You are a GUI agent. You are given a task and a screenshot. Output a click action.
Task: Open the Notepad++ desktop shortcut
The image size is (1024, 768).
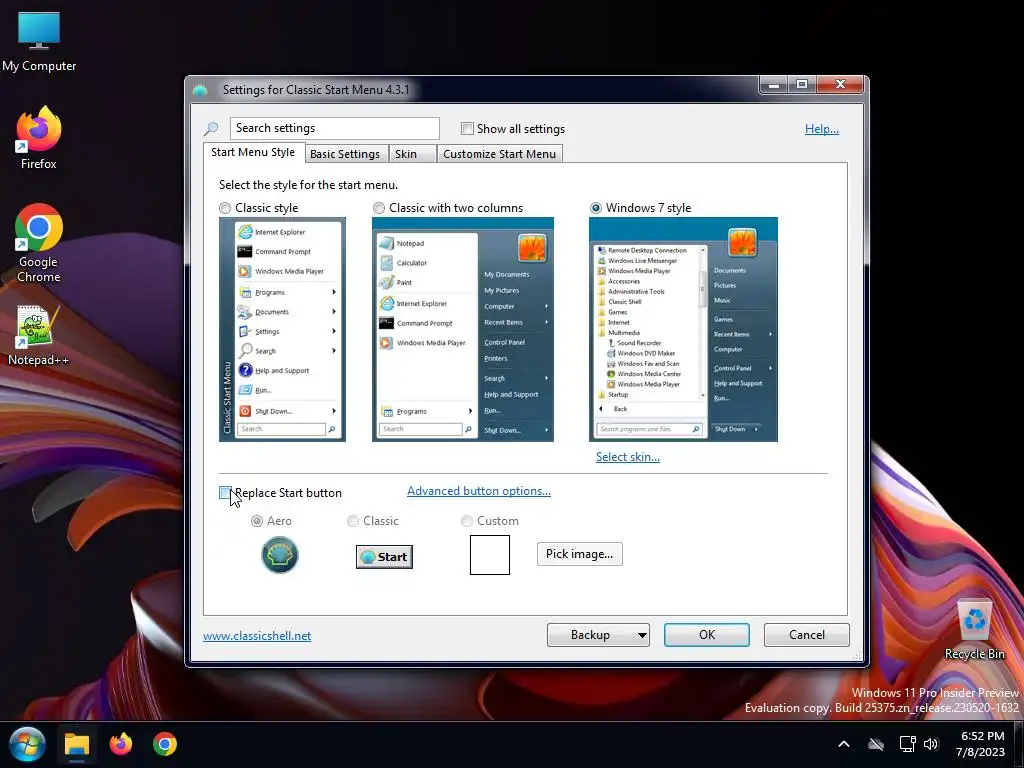click(39, 336)
